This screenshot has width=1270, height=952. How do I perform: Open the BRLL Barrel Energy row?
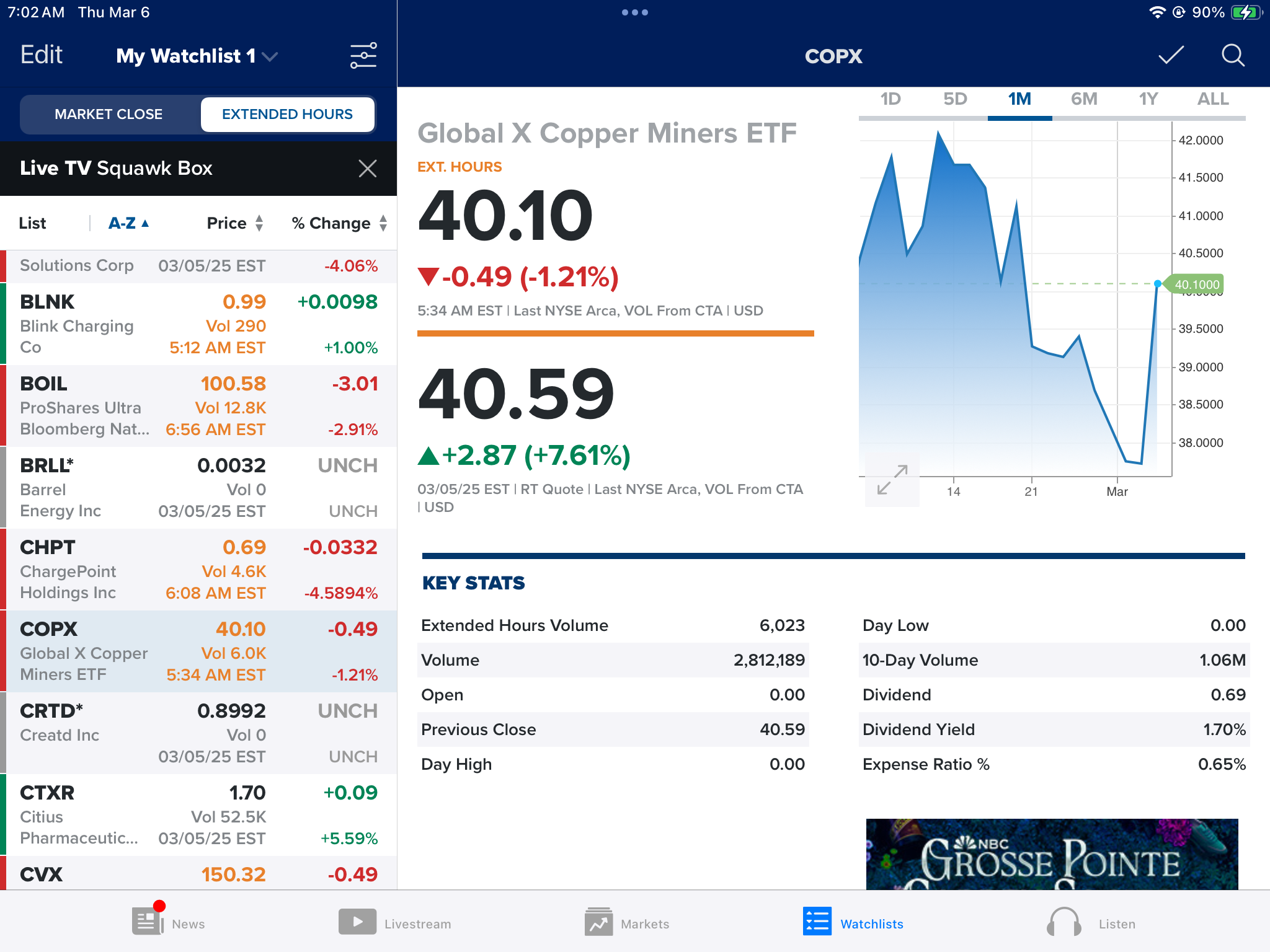(x=198, y=488)
